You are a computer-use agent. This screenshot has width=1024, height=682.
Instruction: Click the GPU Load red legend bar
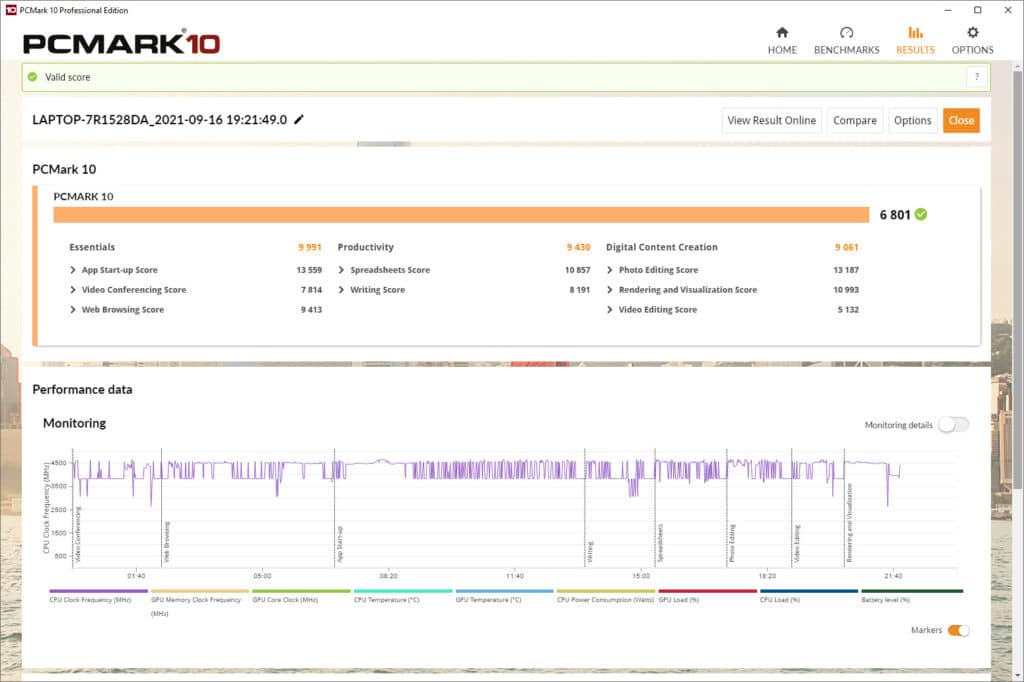[707, 591]
